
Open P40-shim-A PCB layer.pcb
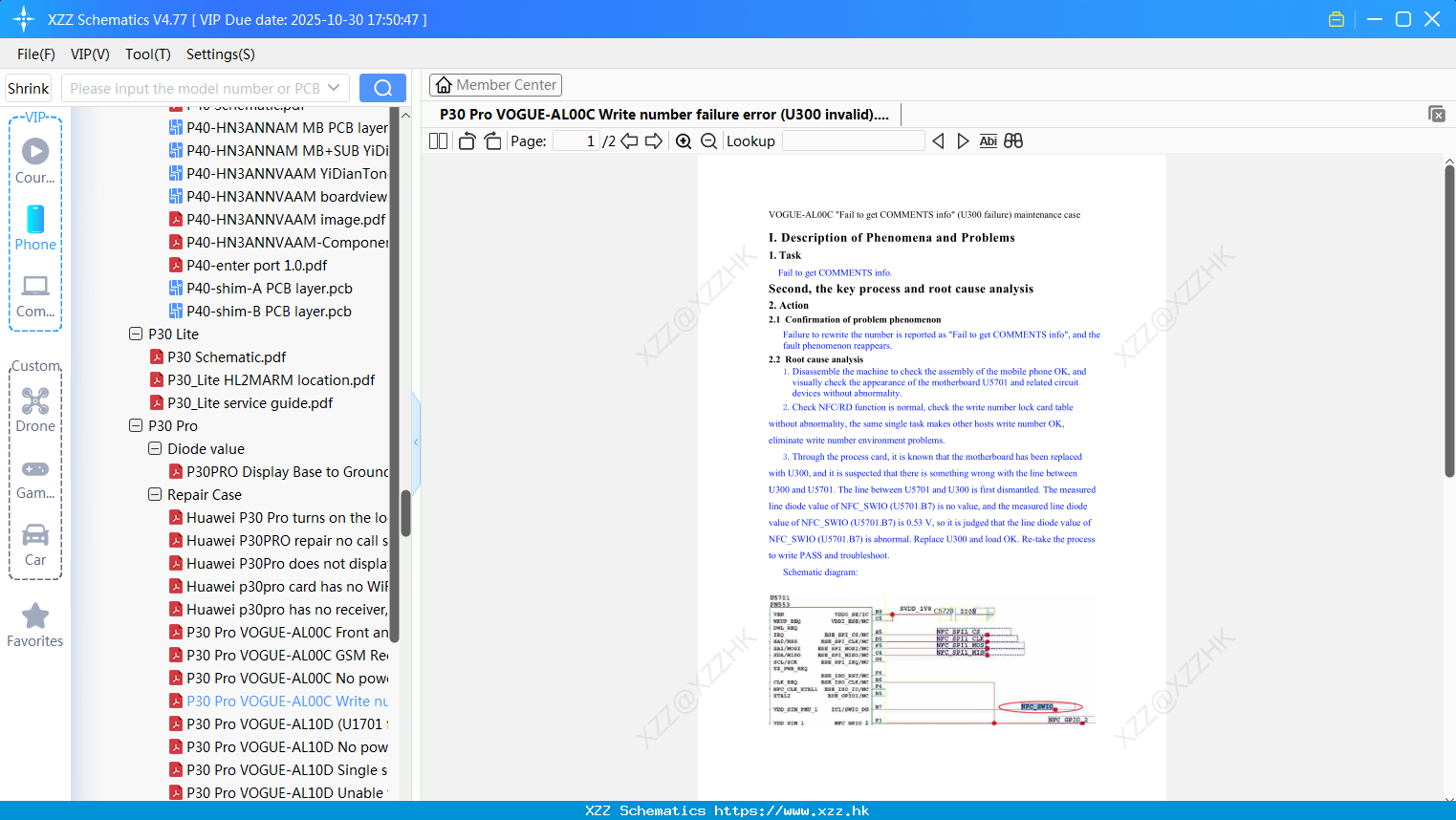point(260,288)
